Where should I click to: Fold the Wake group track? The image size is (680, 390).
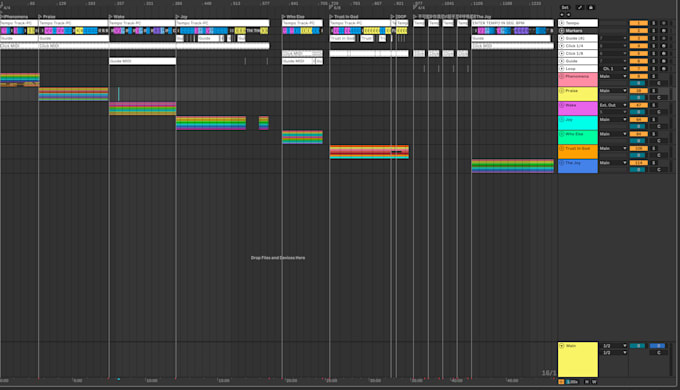(x=562, y=105)
